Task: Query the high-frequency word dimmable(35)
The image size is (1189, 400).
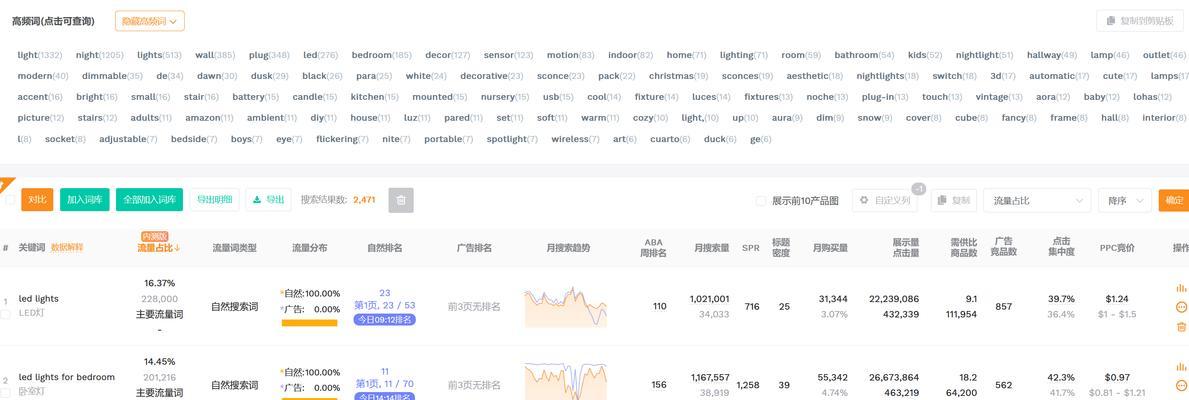Action: click(112, 77)
